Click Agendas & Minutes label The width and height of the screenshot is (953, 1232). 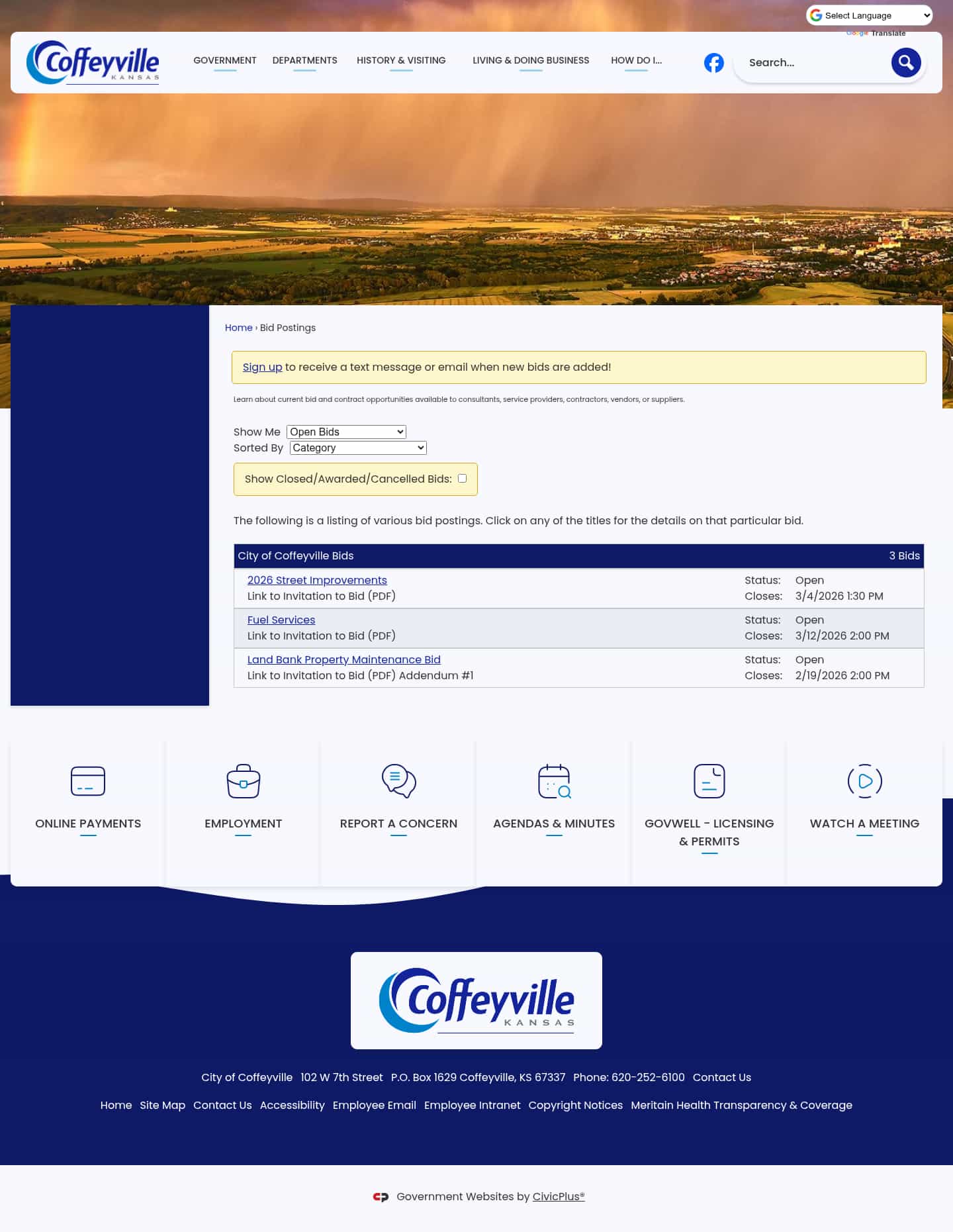(554, 824)
